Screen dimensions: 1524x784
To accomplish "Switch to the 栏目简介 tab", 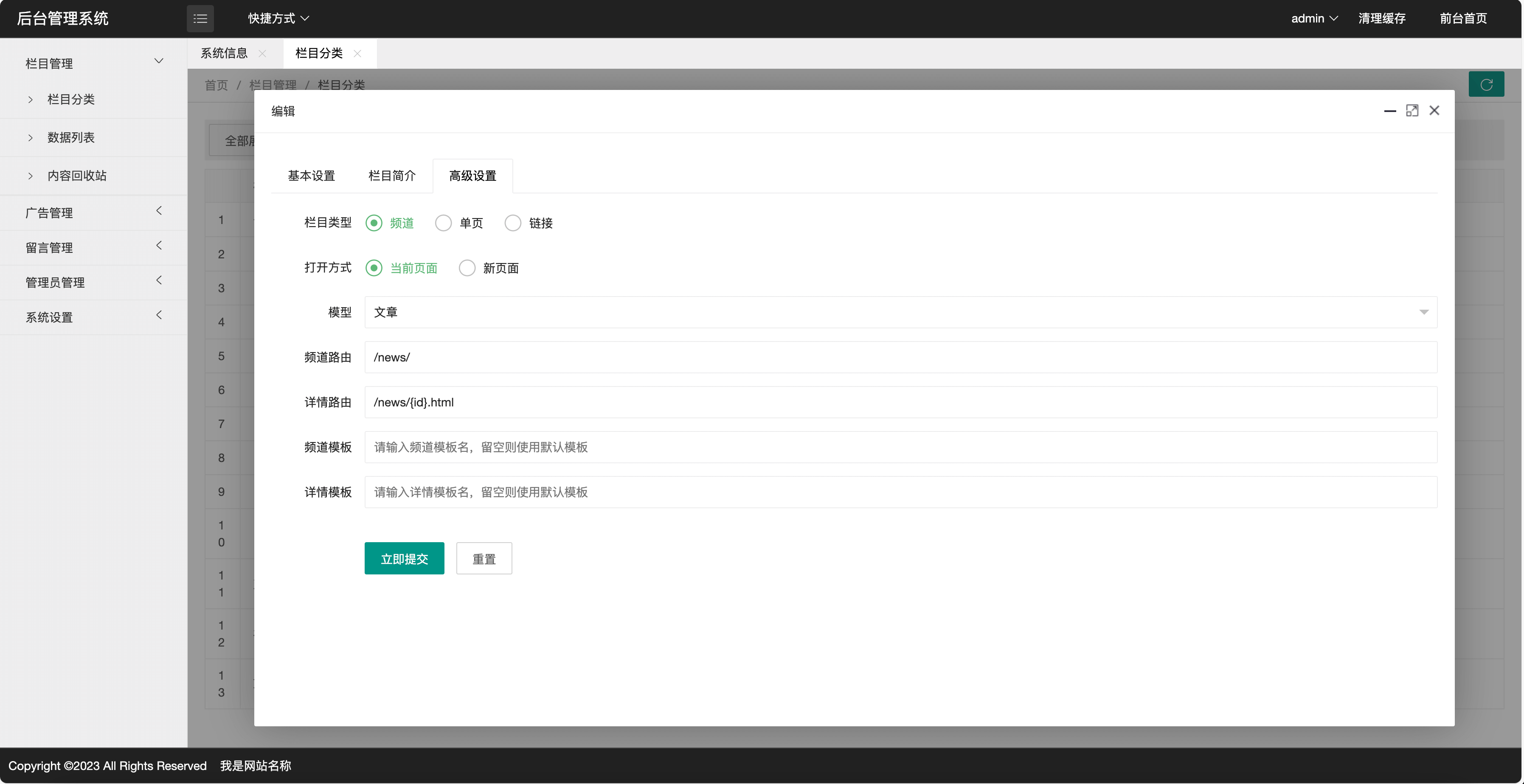I will point(392,176).
